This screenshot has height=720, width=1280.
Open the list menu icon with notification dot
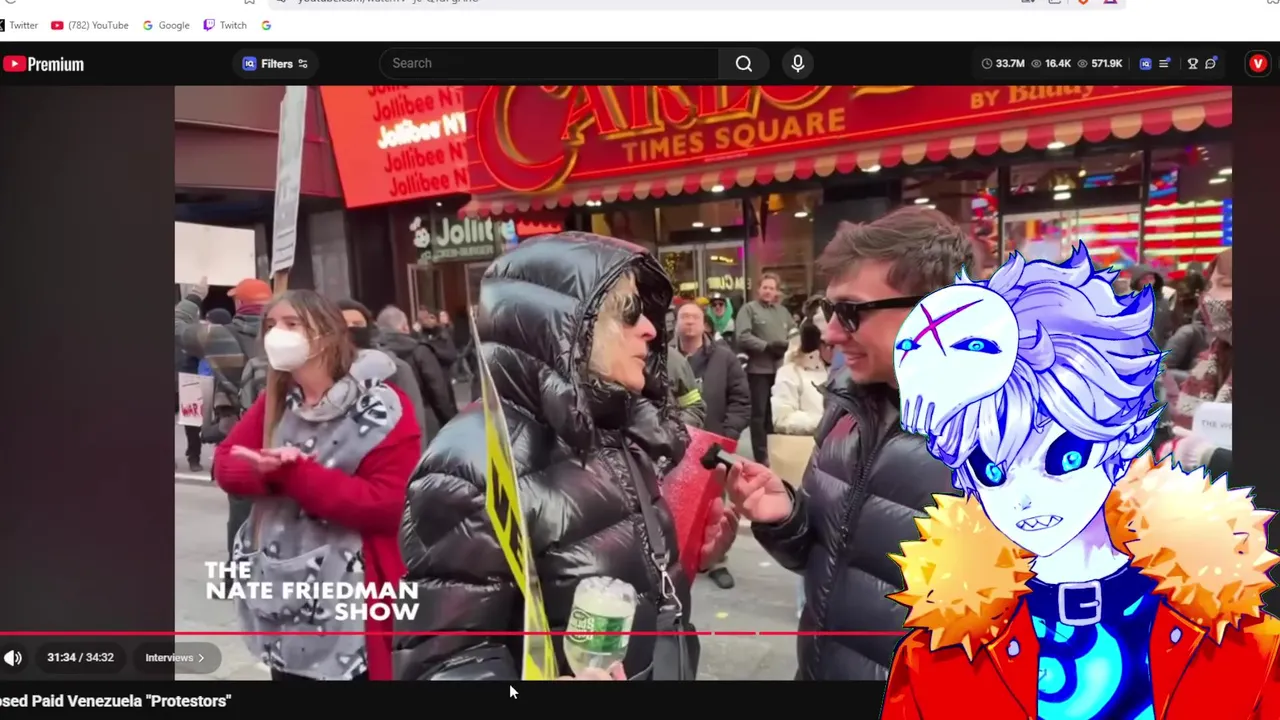pyautogui.click(x=1165, y=63)
